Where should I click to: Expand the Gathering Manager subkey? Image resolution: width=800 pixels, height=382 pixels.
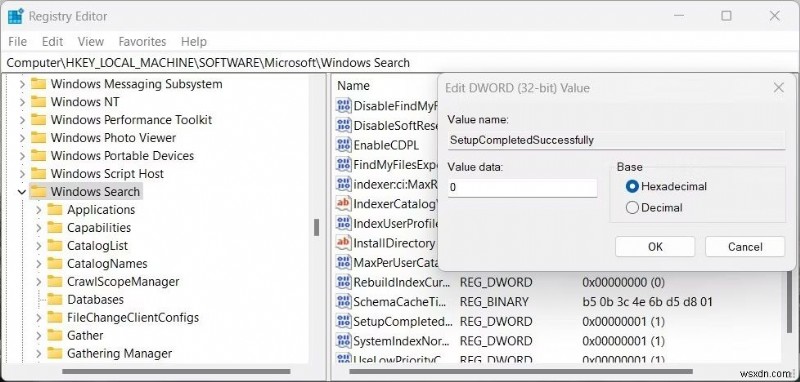[39, 353]
